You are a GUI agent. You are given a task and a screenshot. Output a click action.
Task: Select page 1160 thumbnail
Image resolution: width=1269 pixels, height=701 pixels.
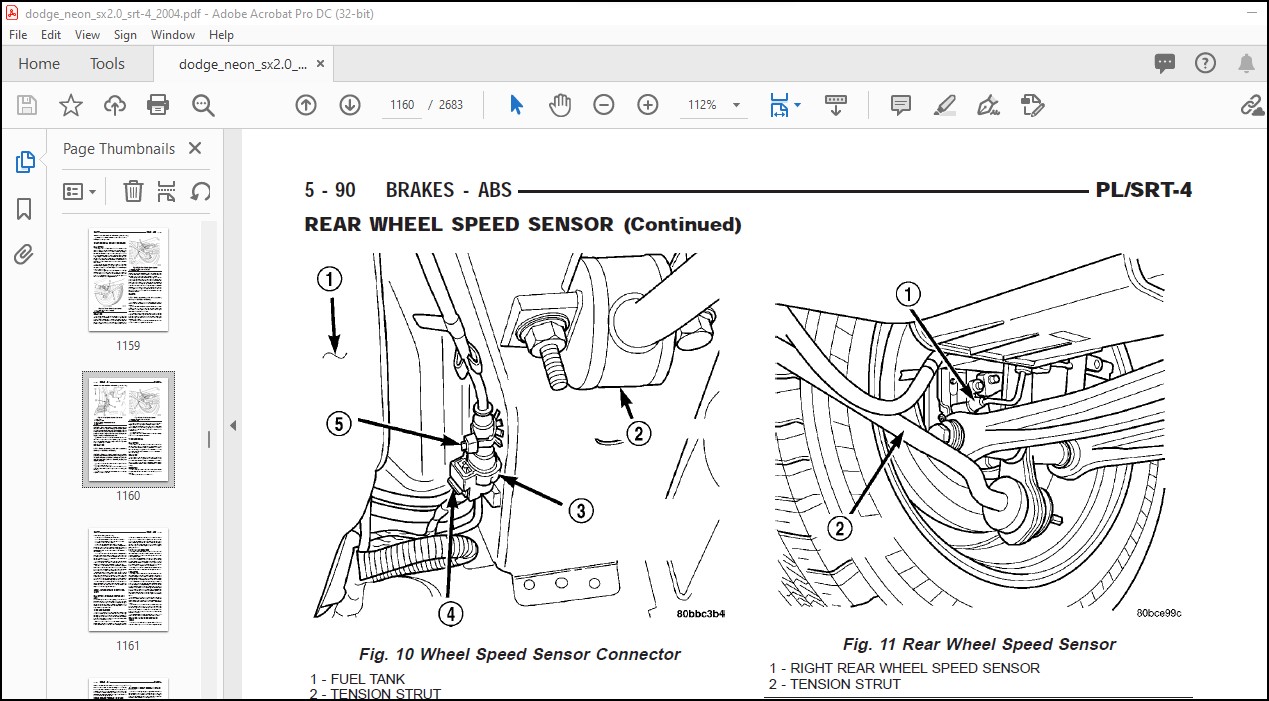[128, 429]
